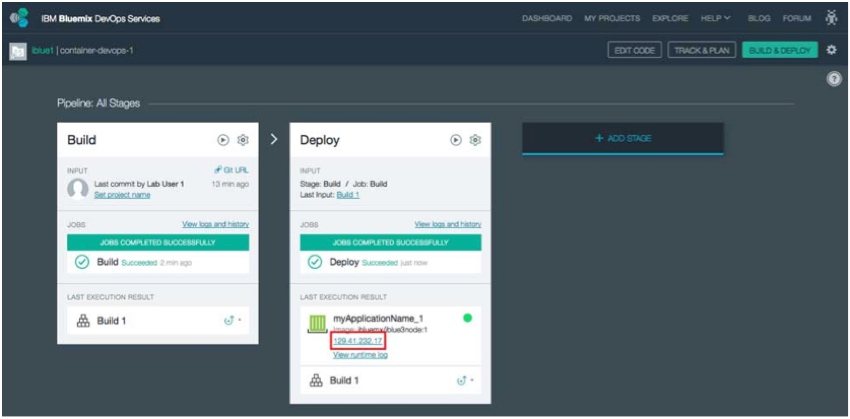Click the green running status dot
Image resolution: width=850 pixels, height=419 pixels.
click(467, 318)
